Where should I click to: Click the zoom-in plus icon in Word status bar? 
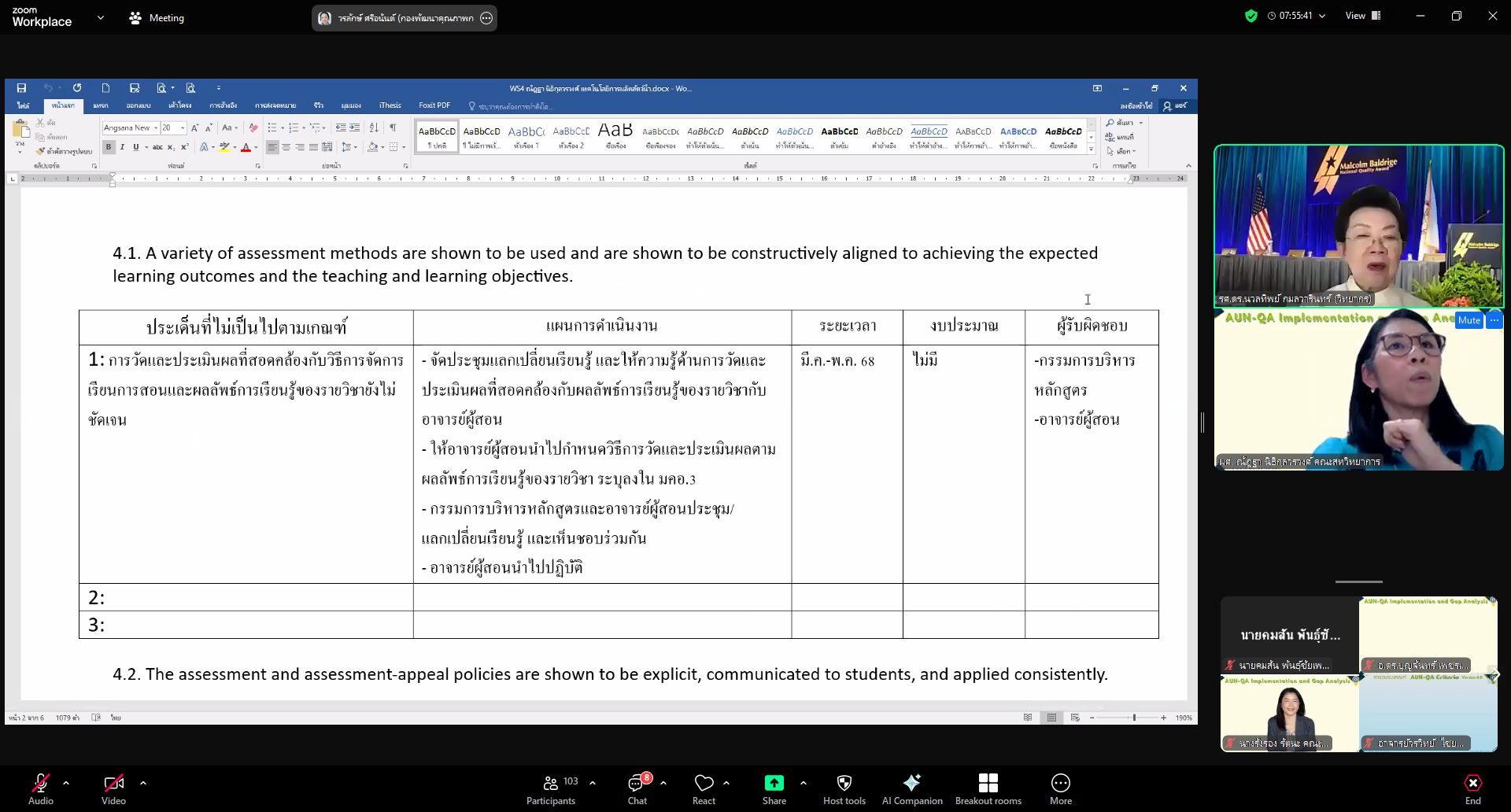[x=1163, y=718]
